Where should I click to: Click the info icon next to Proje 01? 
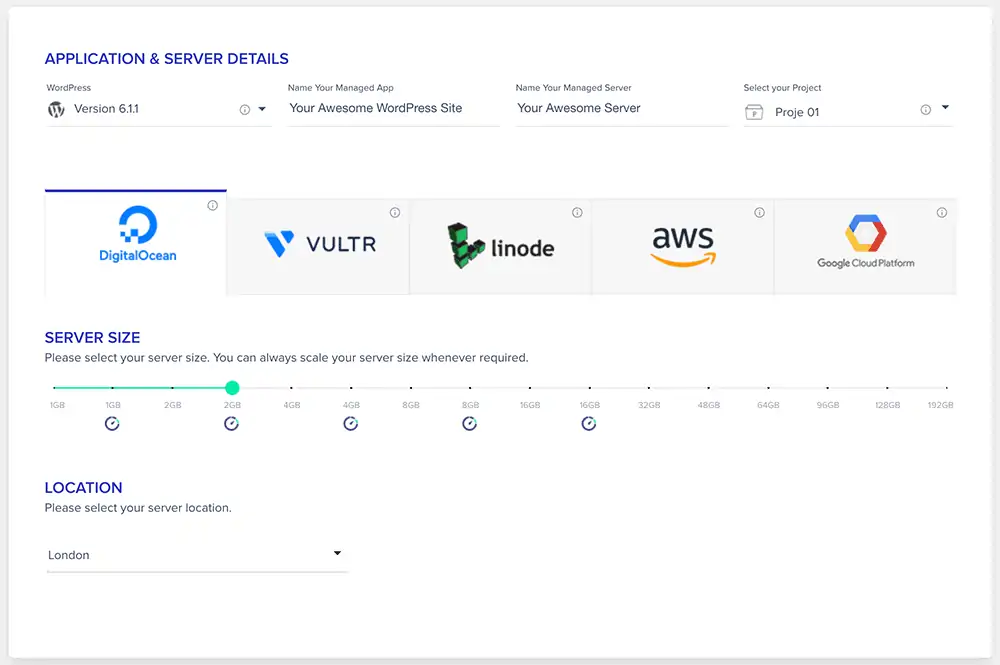point(925,110)
